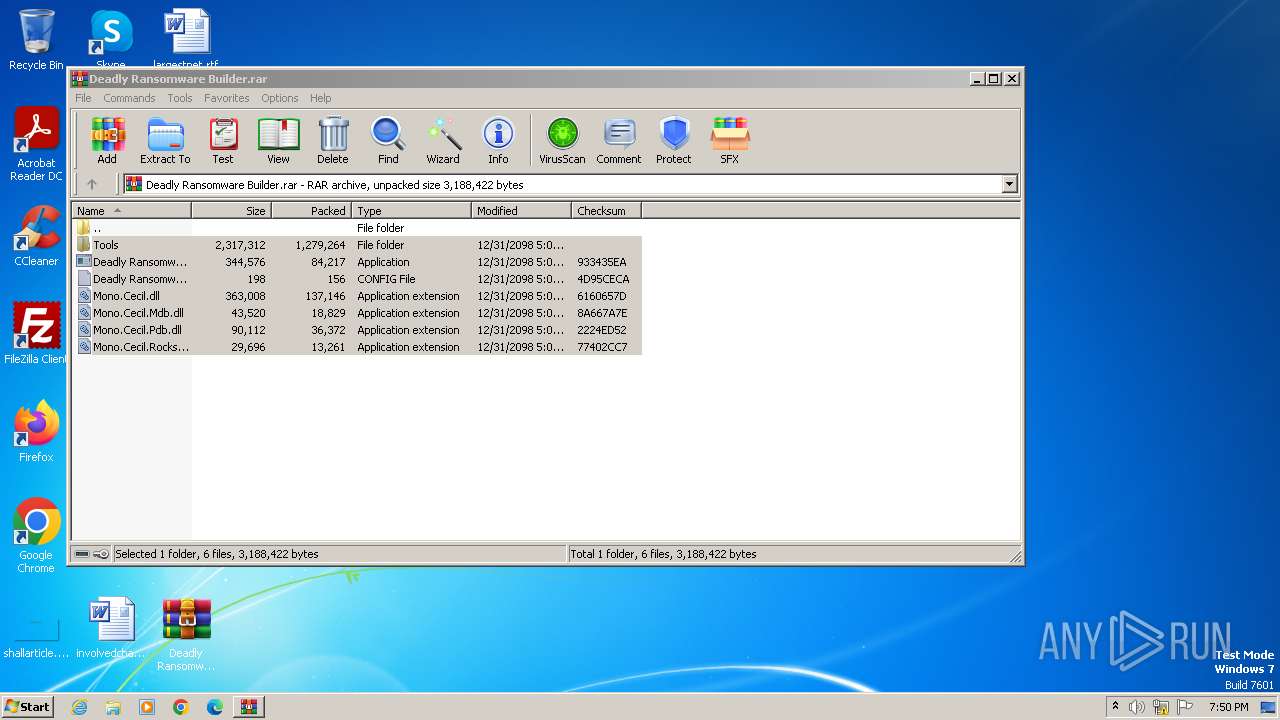Open the File menu

[83, 98]
